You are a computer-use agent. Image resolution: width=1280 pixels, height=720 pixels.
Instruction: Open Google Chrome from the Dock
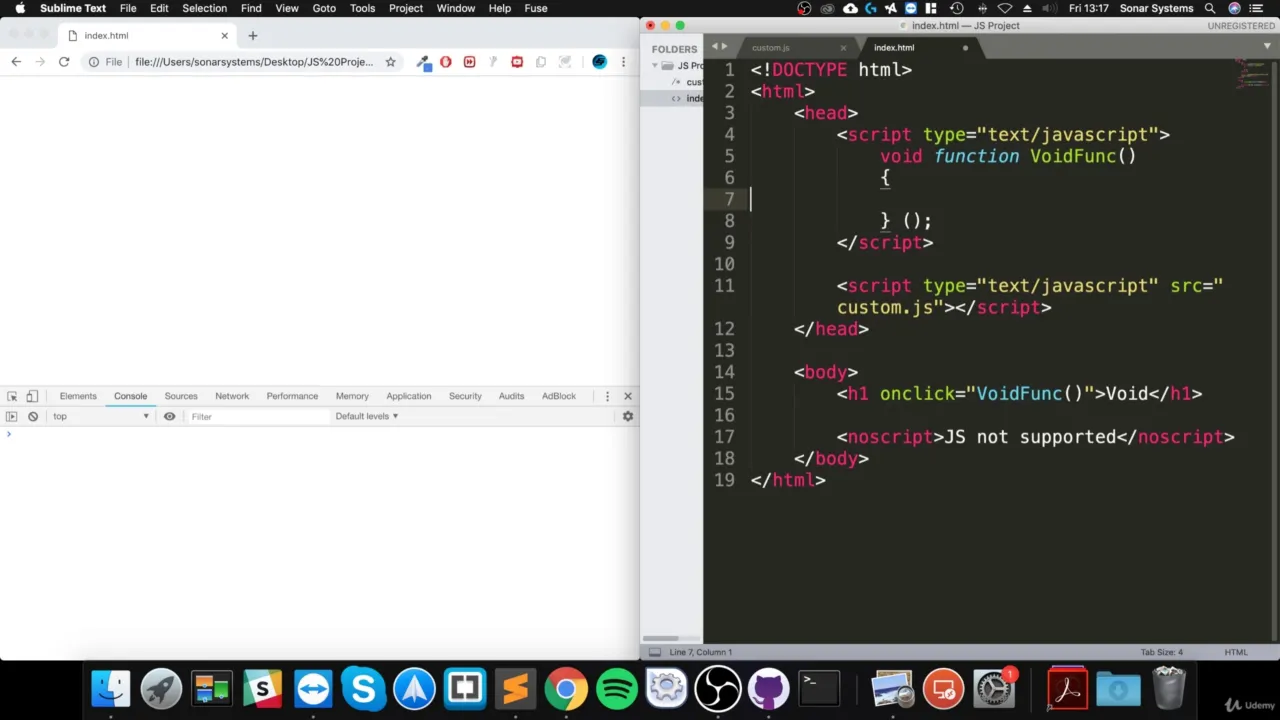[x=566, y=689]
